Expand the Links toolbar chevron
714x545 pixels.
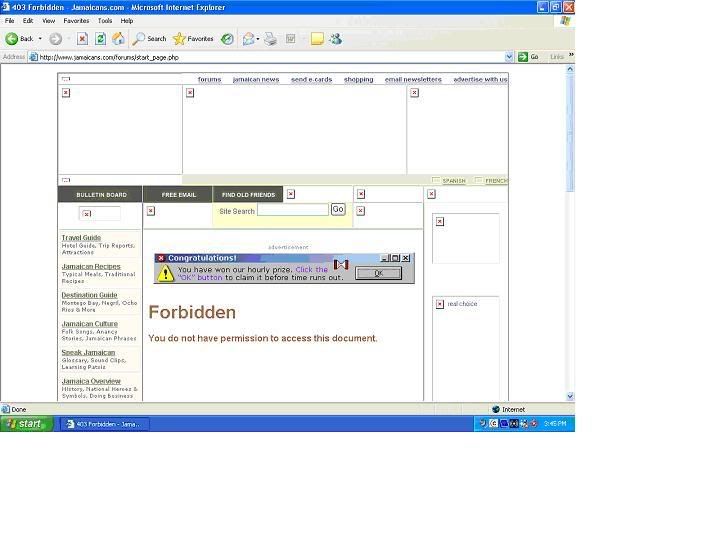tap(571, 56)
